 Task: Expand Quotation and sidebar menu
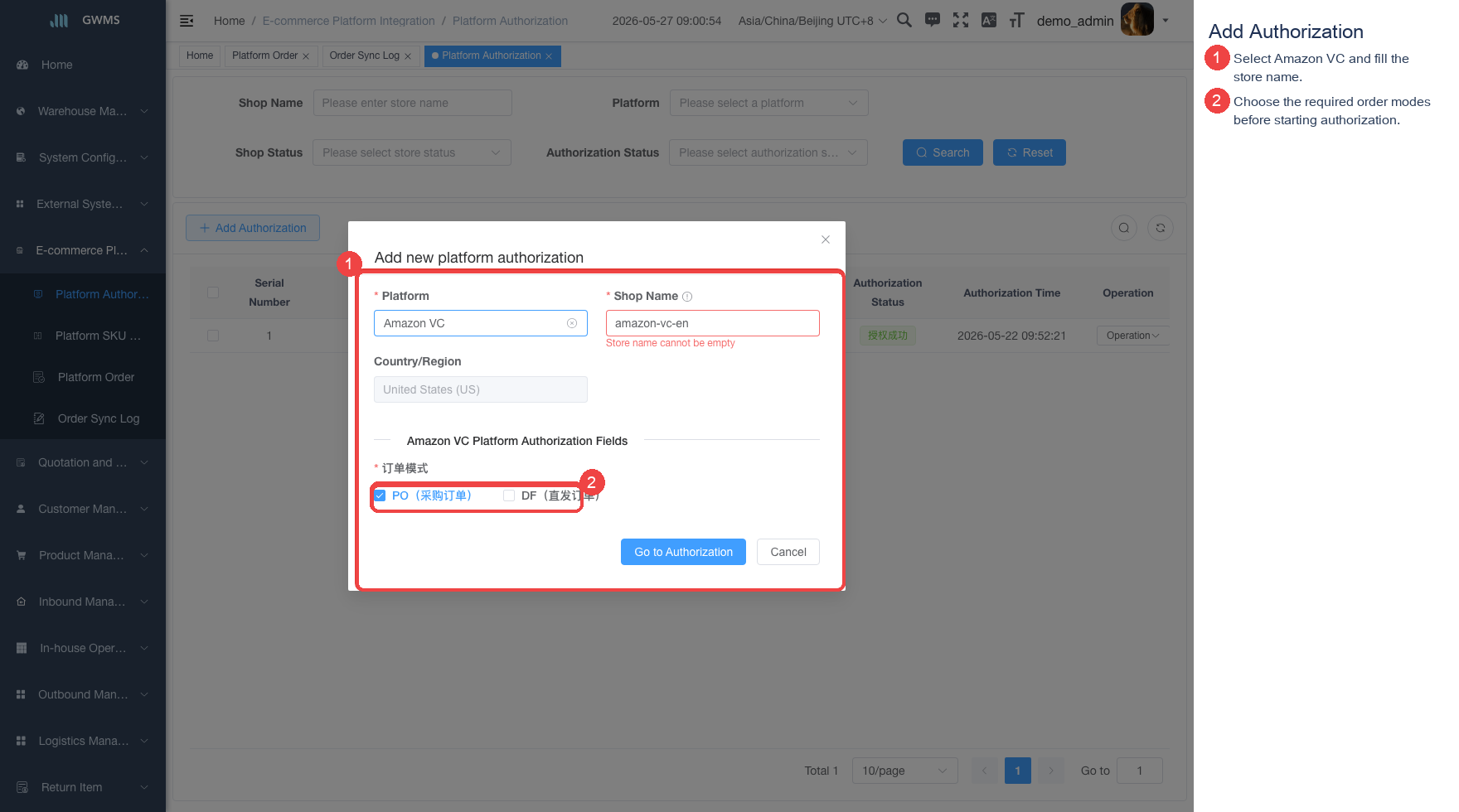83,462
